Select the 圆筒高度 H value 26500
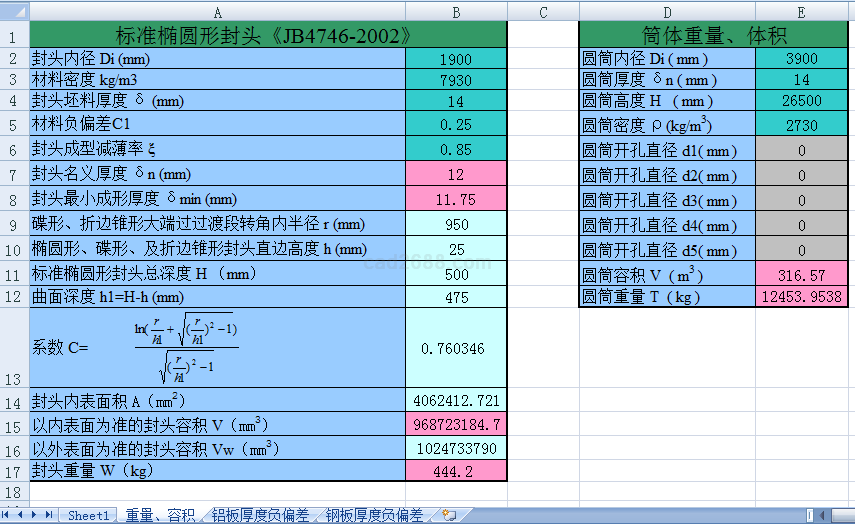Viewport: 855px width, 524px height. tap(801, 101)
